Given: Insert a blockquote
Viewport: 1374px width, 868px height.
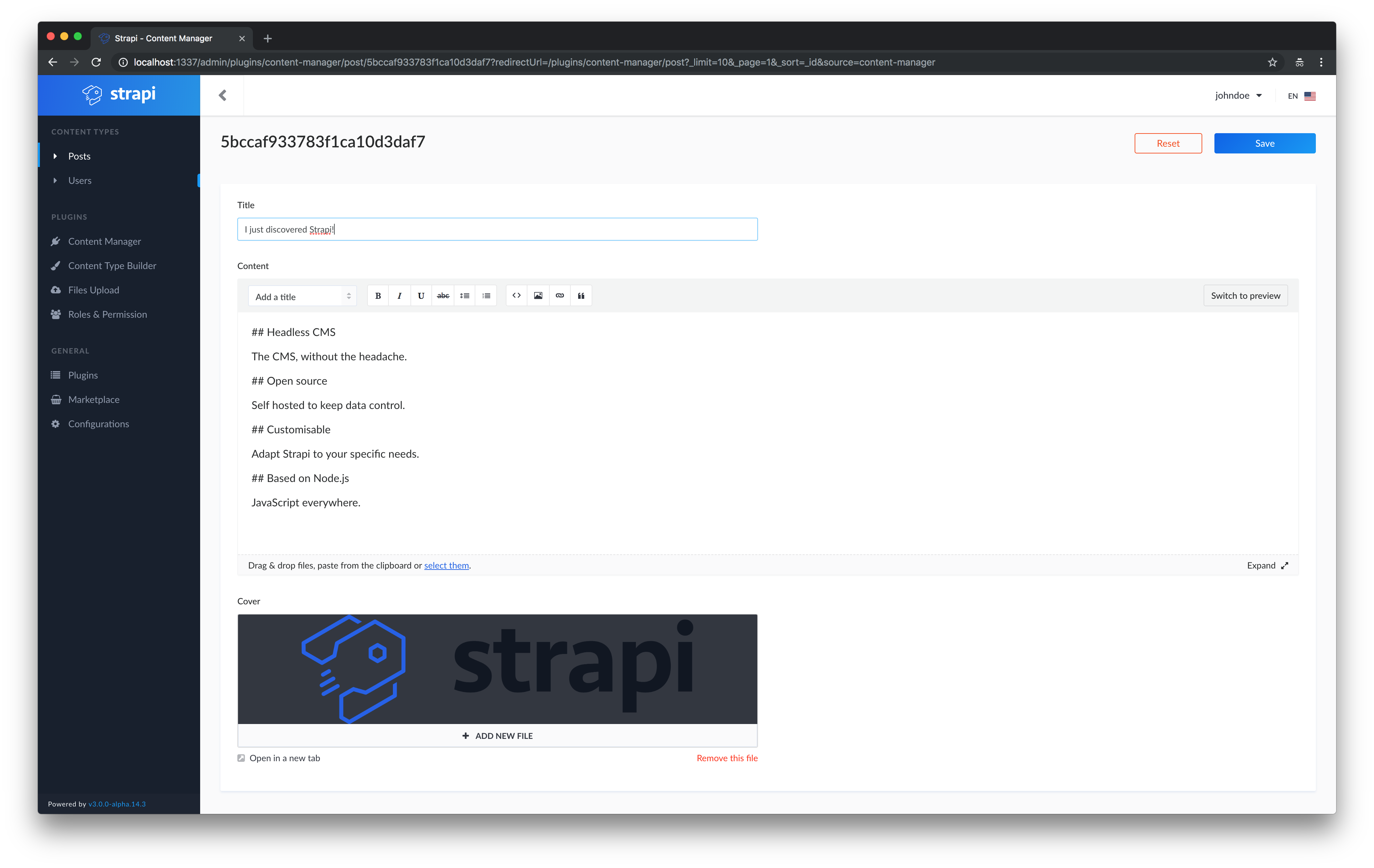Looking at the screenshot, I should (x=581, y=295).
